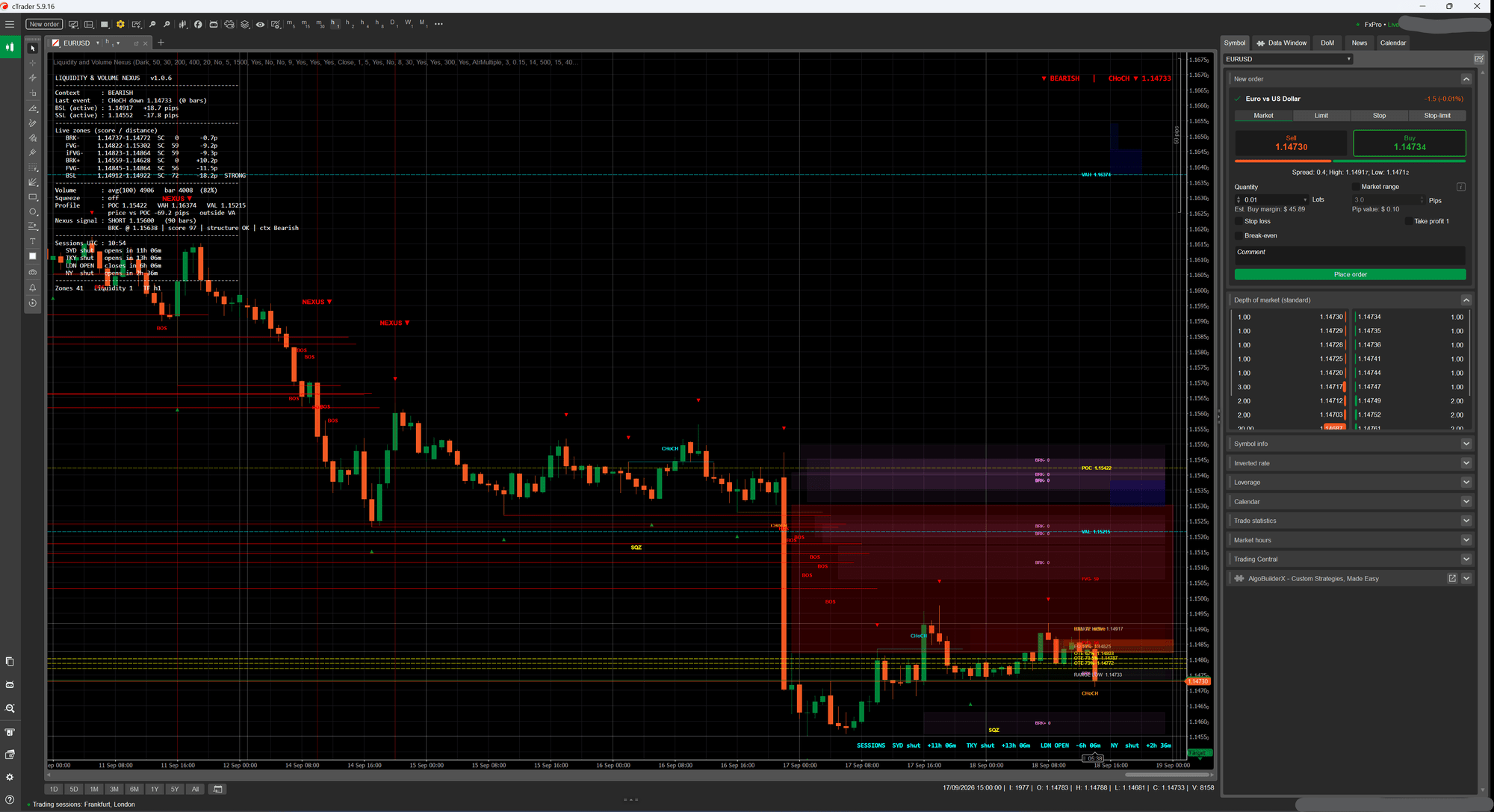Click the Buy 1.14734 button
Image resolution: width=1494 pixels, height=812 pixels.
point(1410,143)
